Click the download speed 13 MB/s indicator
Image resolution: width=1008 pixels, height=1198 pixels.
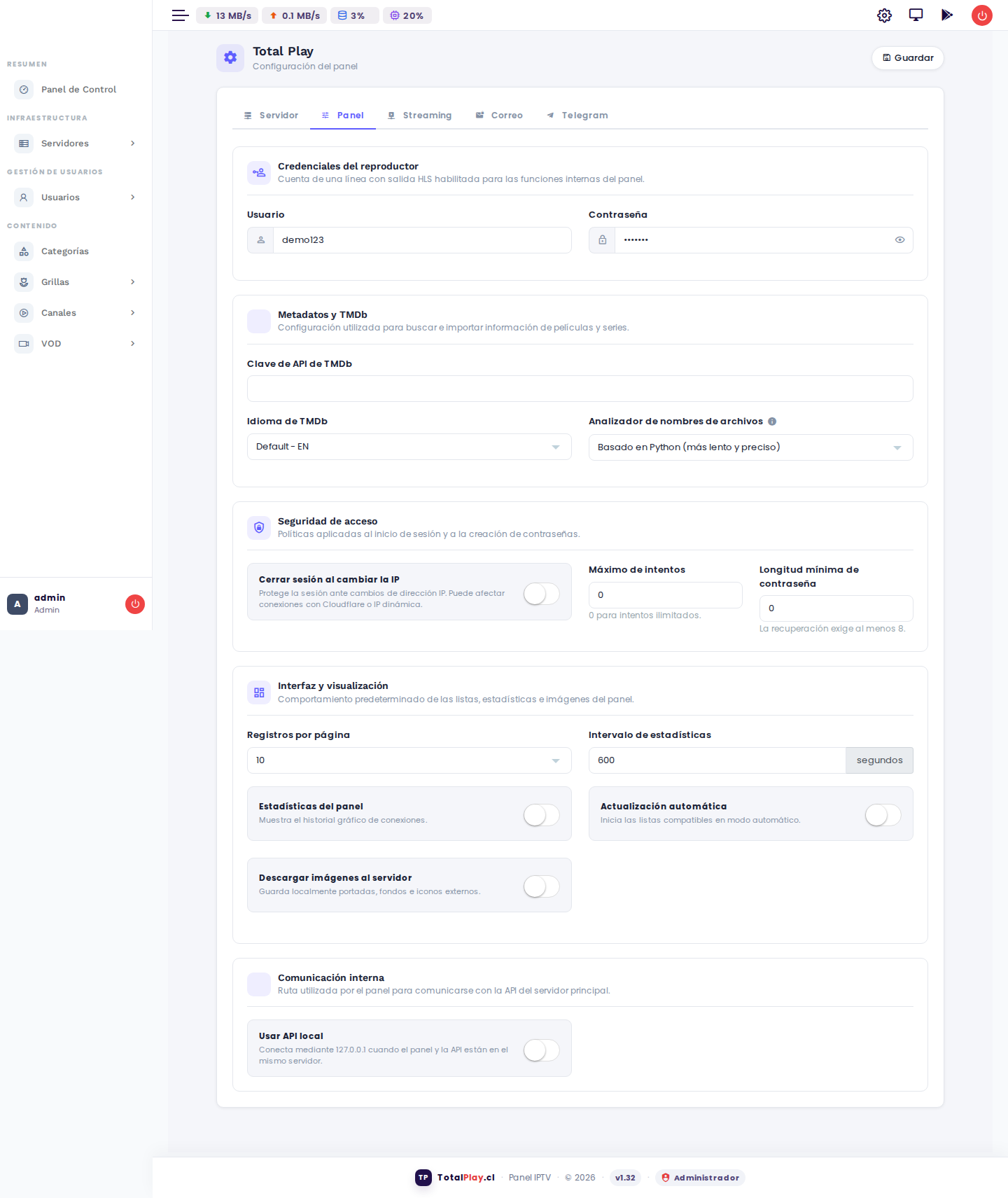227,15
